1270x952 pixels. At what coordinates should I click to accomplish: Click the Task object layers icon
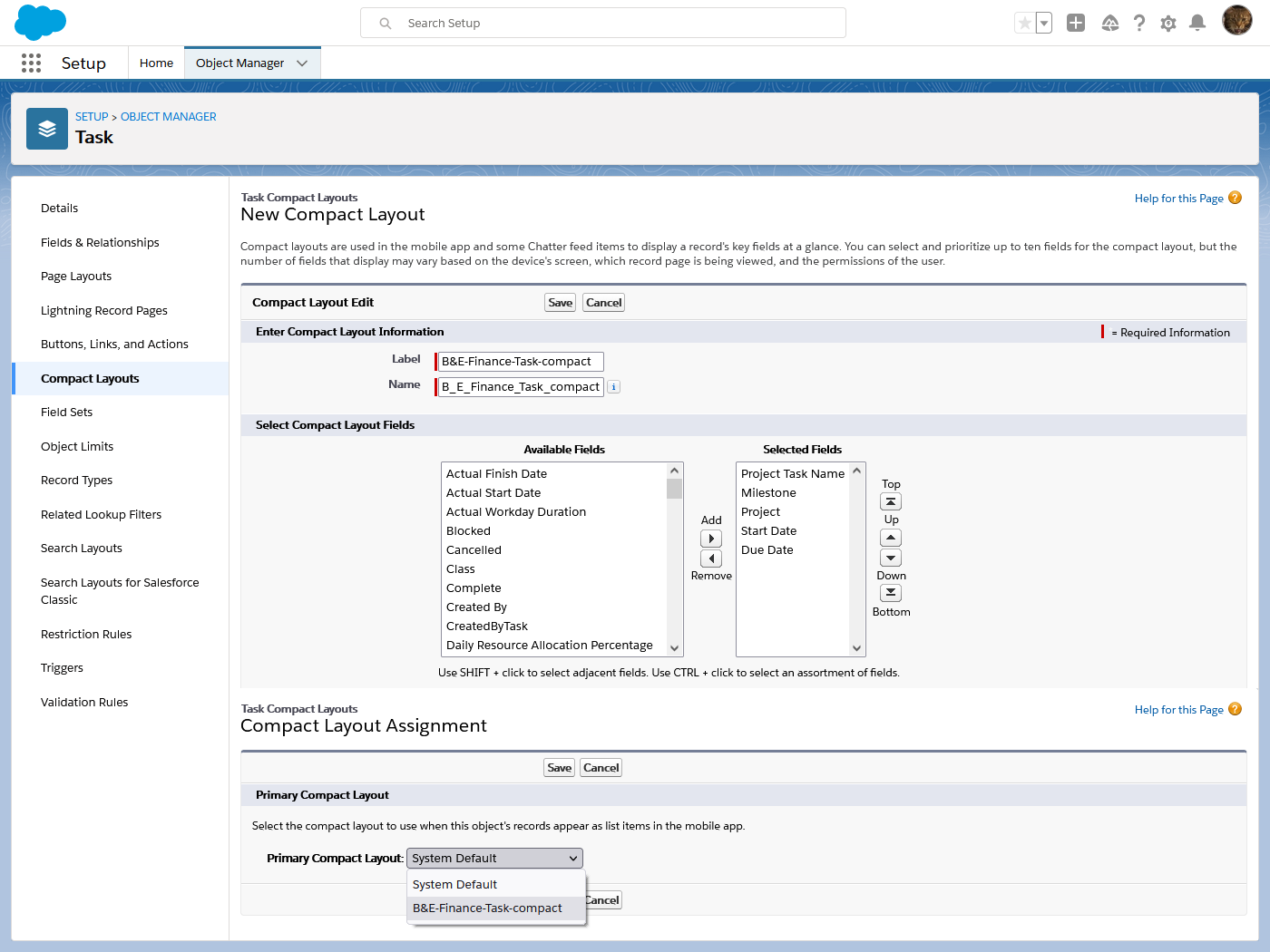tap(47, 129)
